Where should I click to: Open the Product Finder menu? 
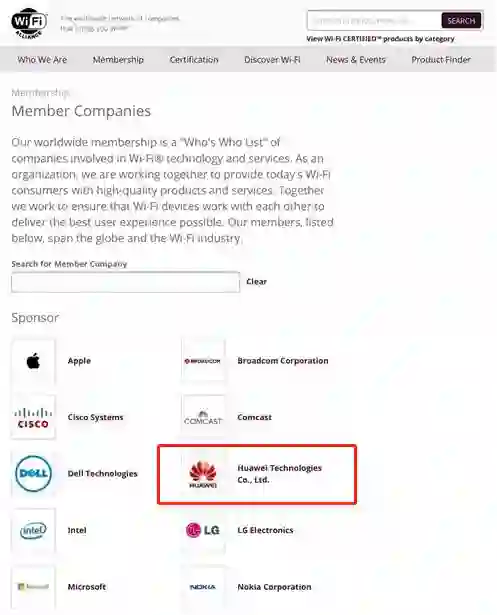coord(441,60)
